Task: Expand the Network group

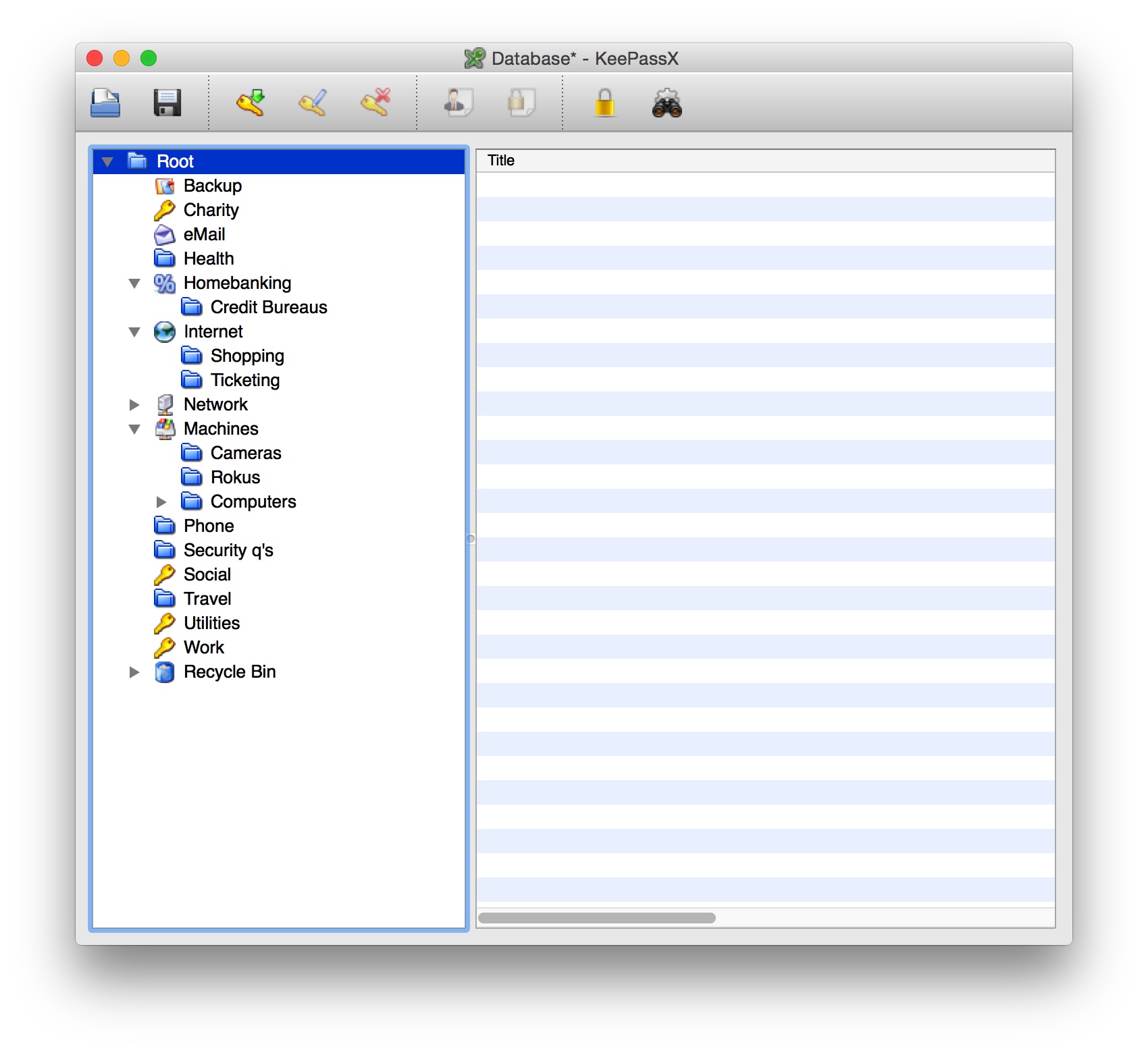Action: (134, 405)
